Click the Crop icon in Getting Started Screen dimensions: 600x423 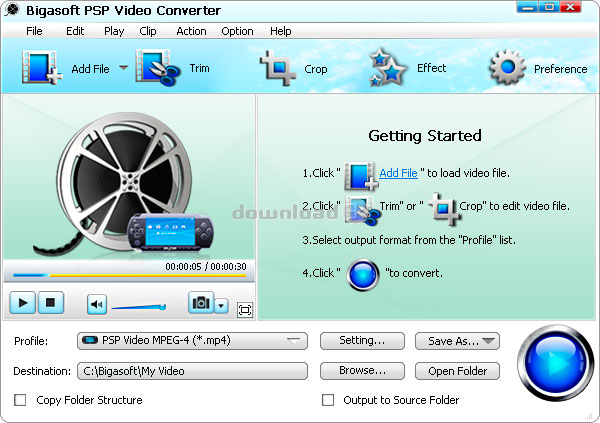click(x=445, y=208)
